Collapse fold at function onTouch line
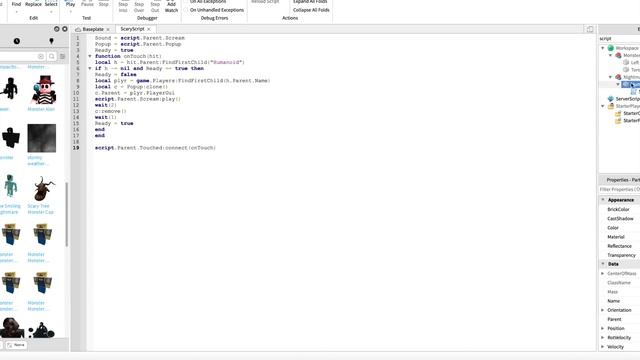This screenshot has height=360, width=640. pyautogui.click(x=90, y=56)
